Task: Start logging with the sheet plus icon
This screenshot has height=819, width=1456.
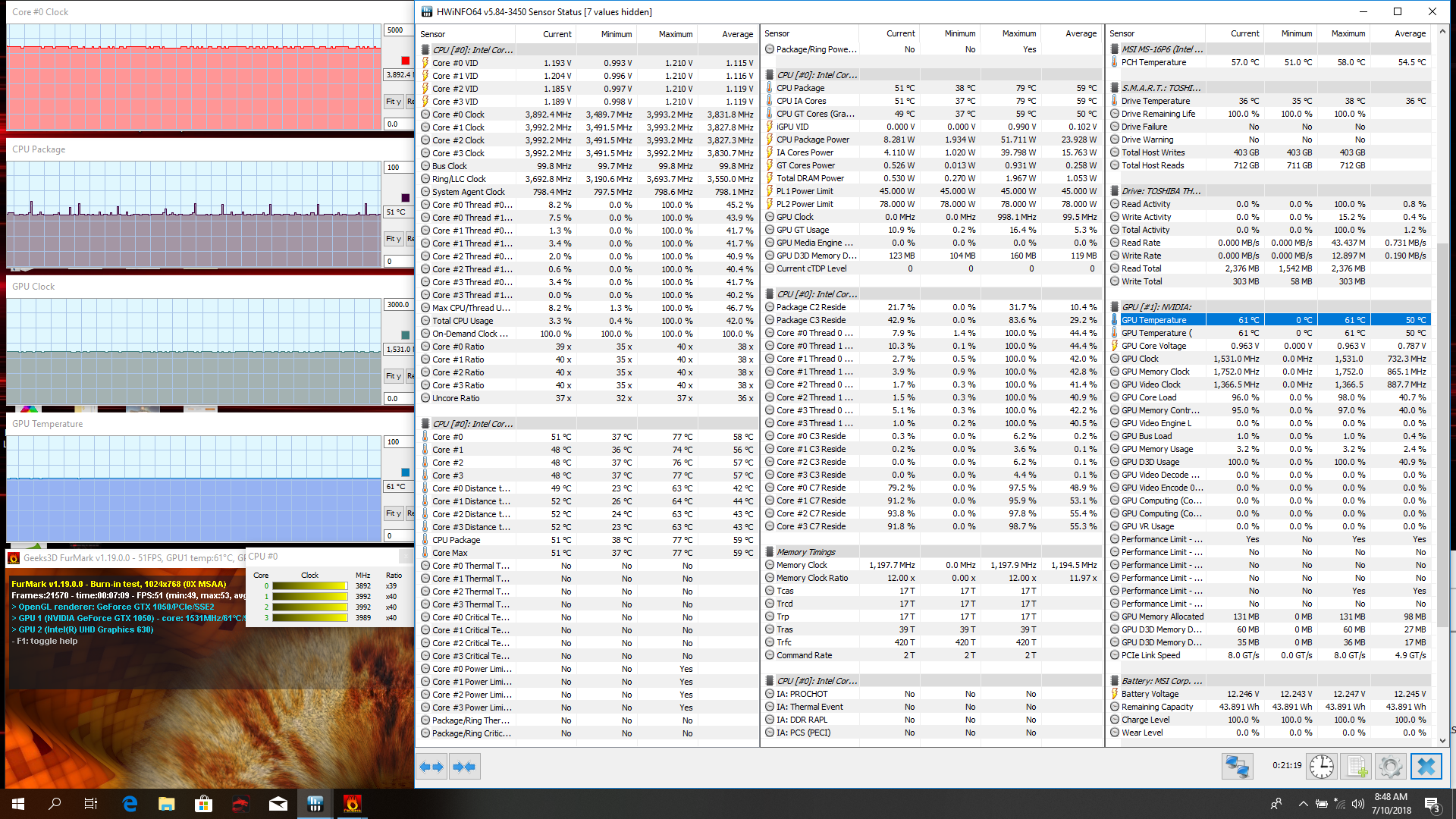Action: click(x=1357, y=767)
